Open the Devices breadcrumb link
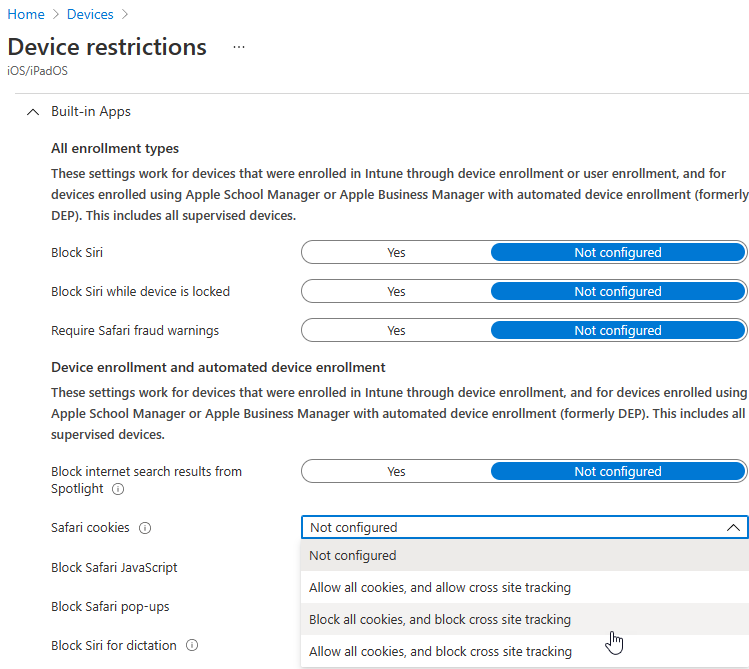Image resolution: width=749 pixels, height=669 pixels. point(90,14)
